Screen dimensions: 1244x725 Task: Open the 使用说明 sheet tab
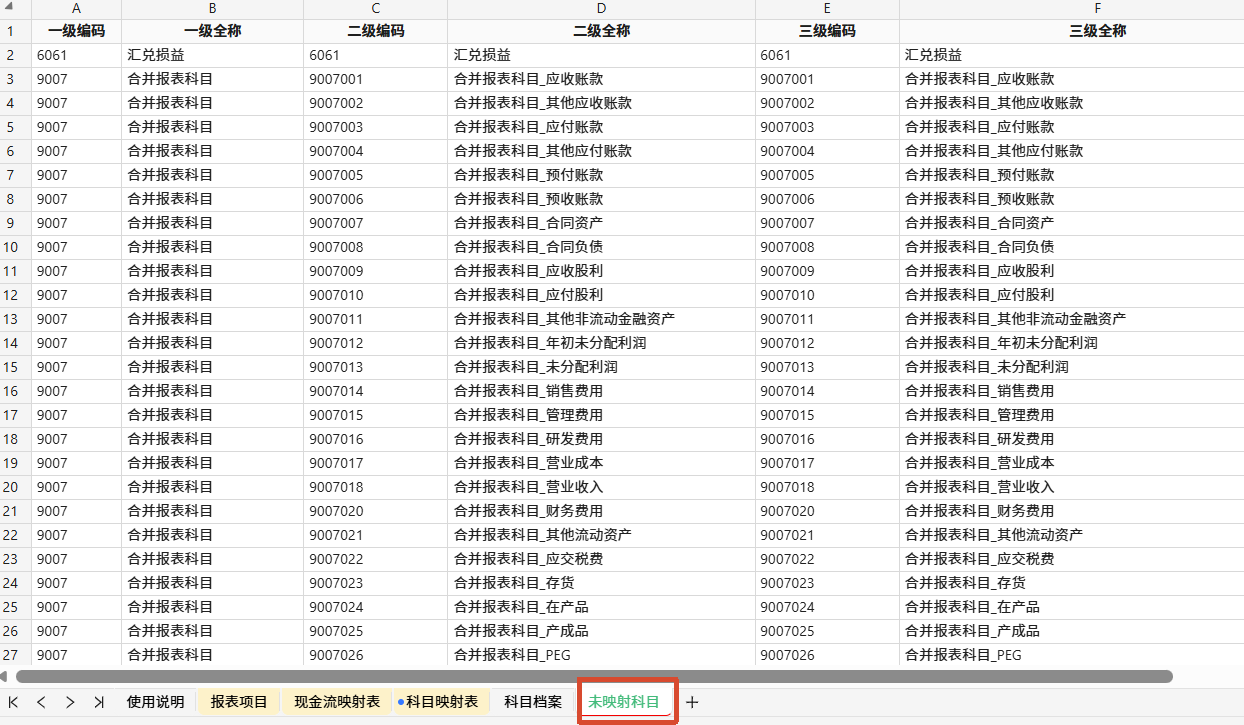click(x=155, y=702)
